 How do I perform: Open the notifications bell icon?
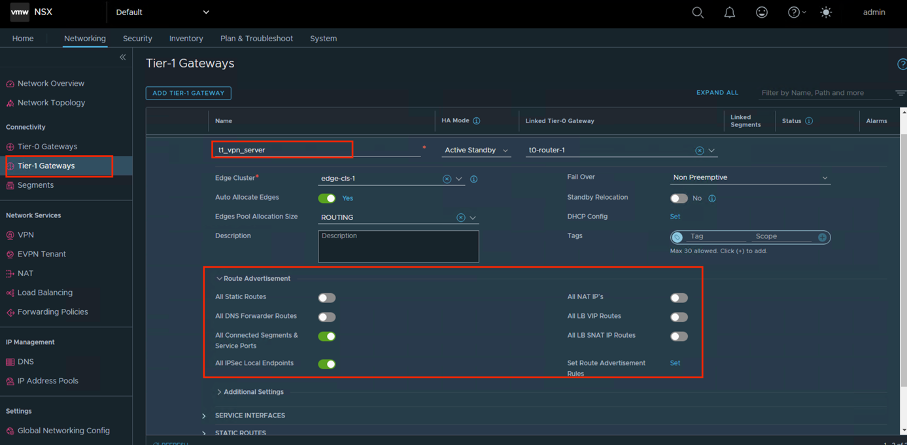click(x=729, y=12)
